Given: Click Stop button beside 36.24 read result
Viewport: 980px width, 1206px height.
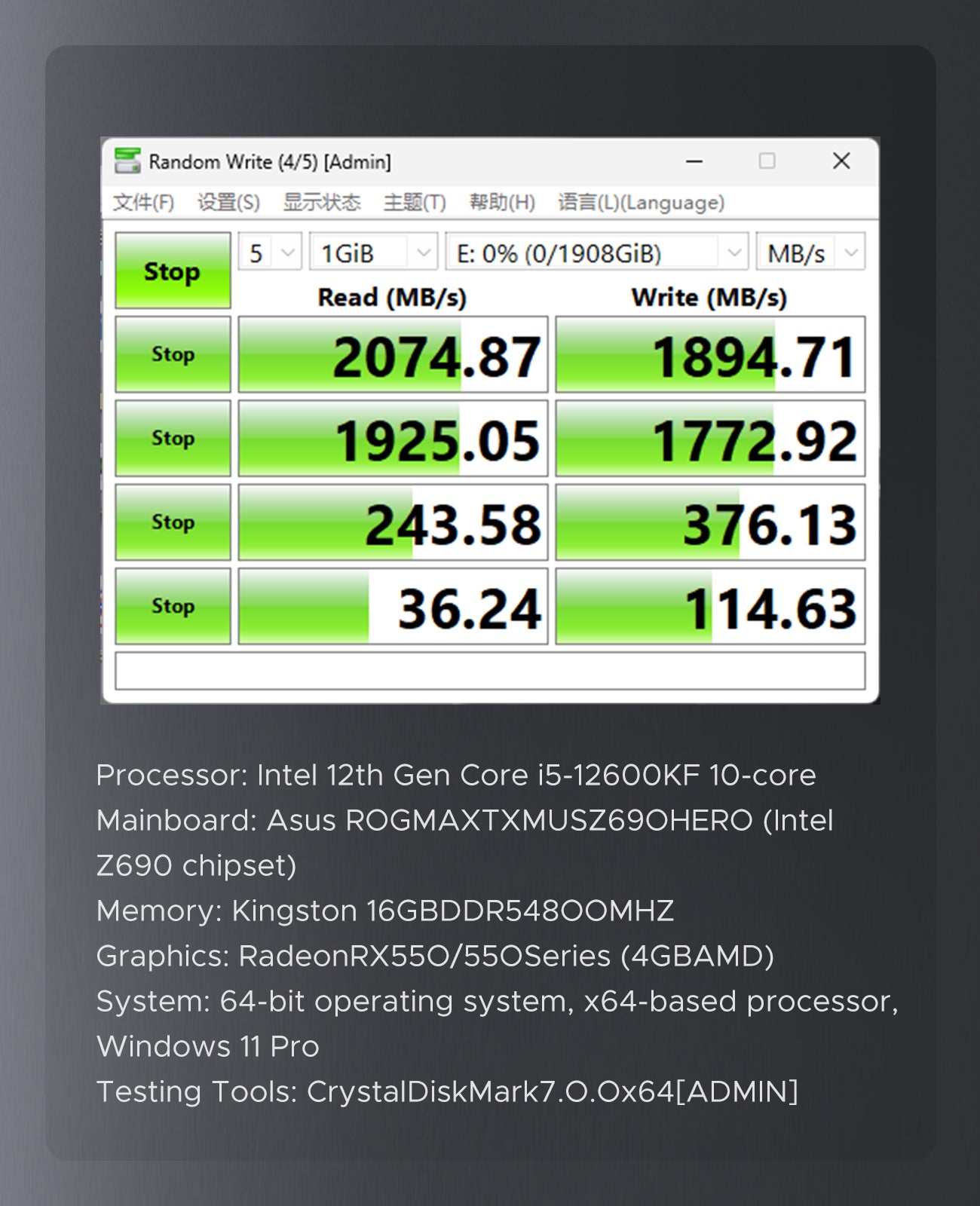Looking at the screenshot, I should [x=173, y=606].
